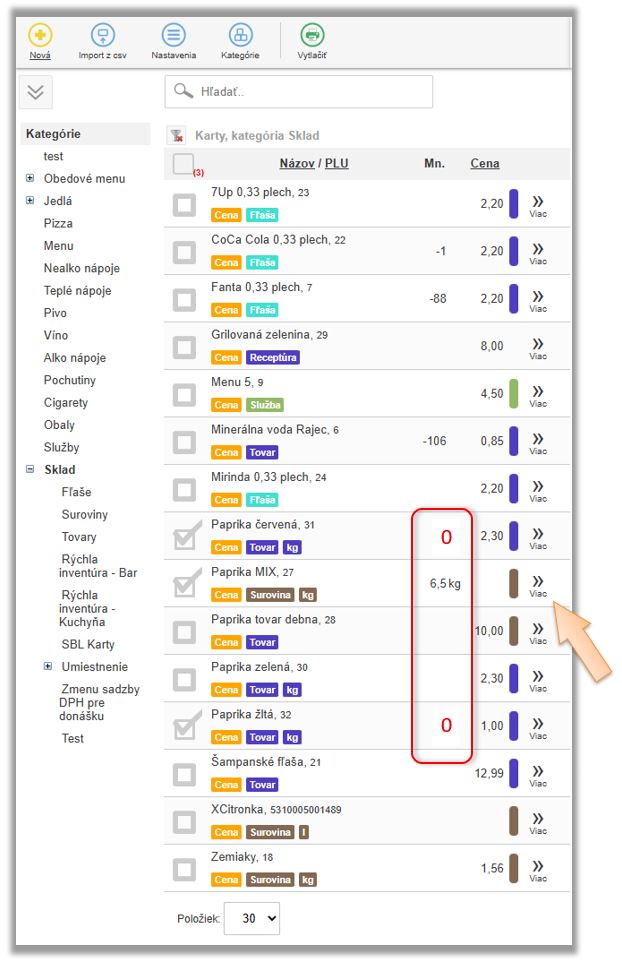Viewport: 622px width, 962px height.
Task: Open Import z csv tool
Action: (102, 35)
